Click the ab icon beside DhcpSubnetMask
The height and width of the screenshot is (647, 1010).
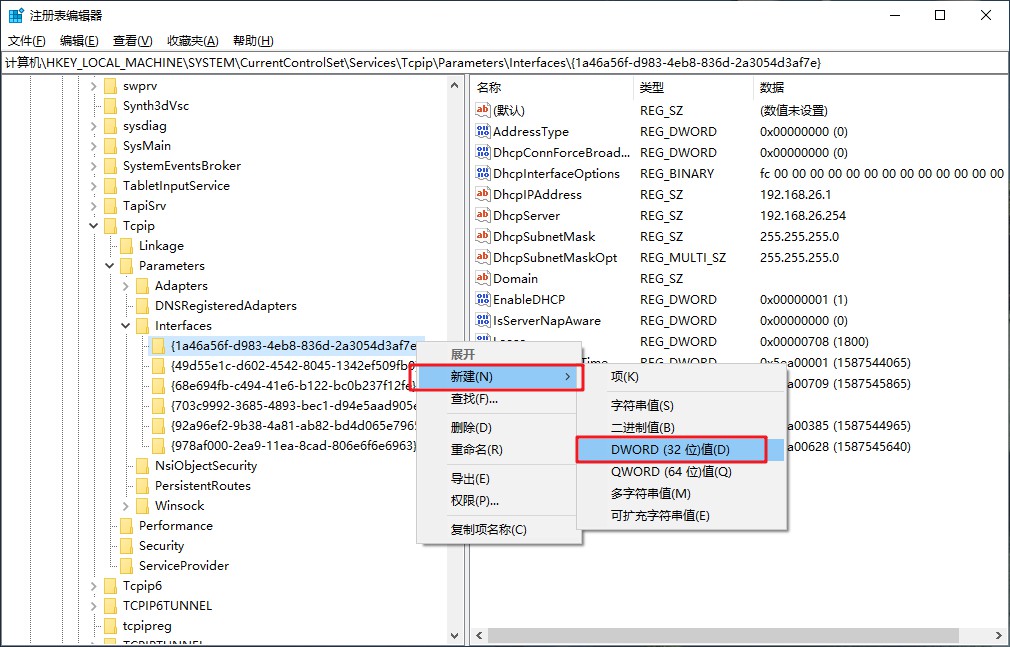tap(481, 236)
